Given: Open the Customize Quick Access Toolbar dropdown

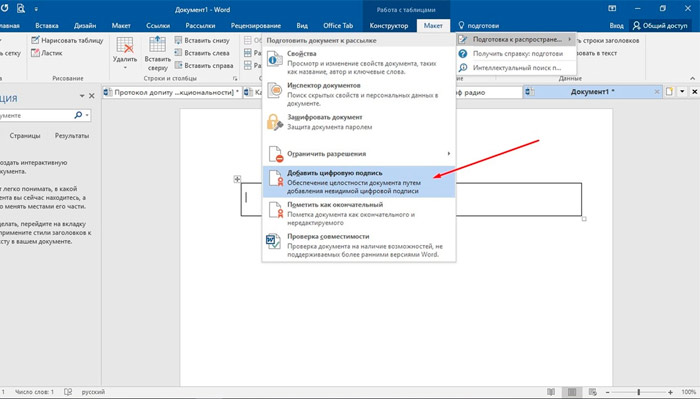Looking at the screenshot, I should point(36,9).
